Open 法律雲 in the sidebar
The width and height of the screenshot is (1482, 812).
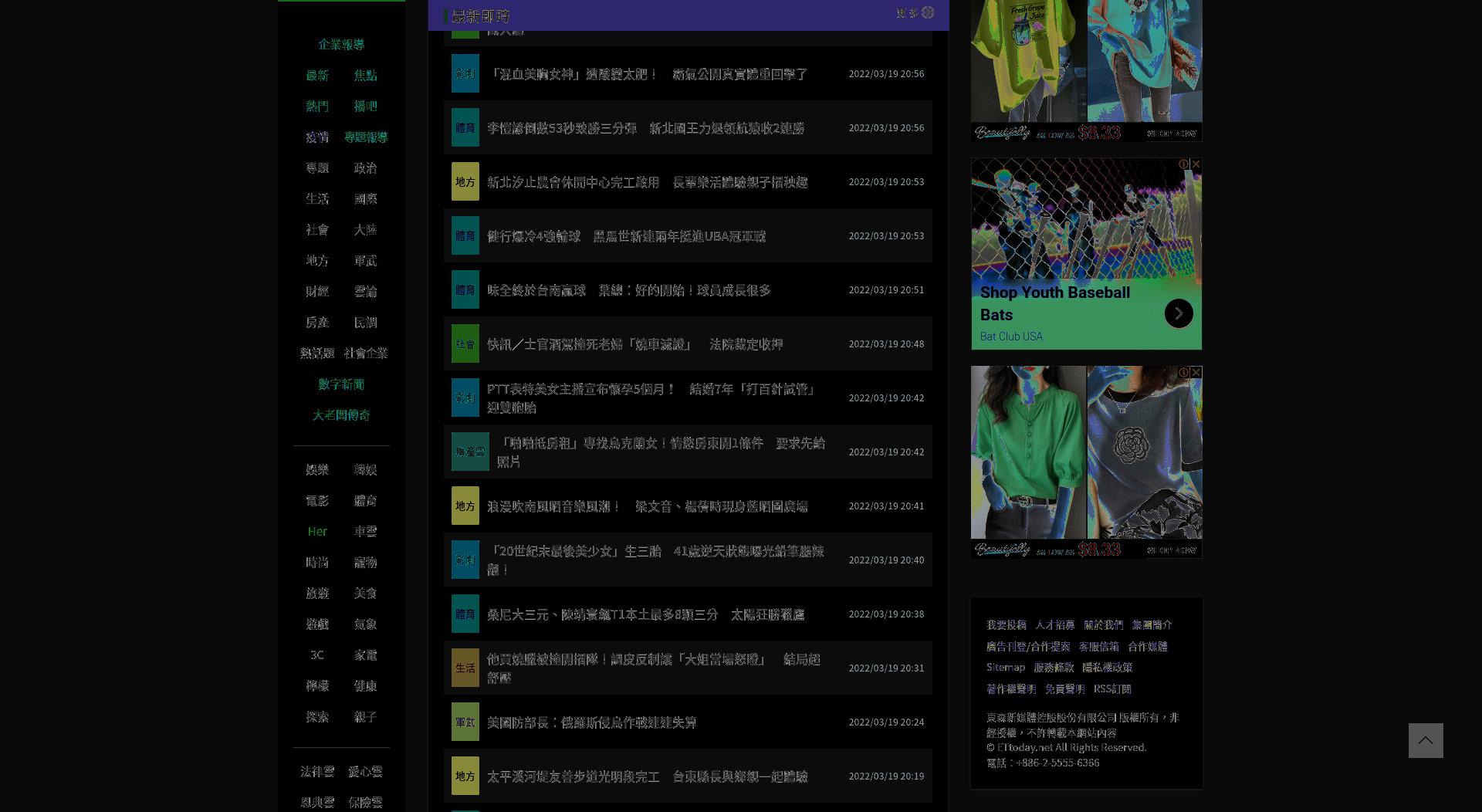317,771
